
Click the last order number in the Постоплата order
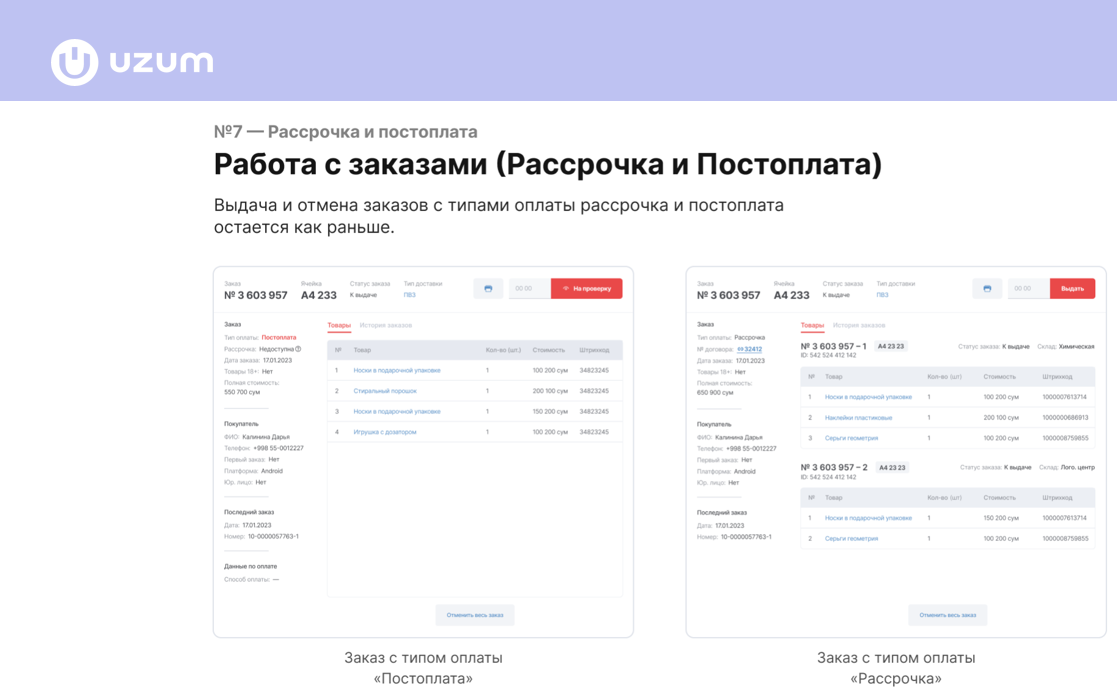274,537
